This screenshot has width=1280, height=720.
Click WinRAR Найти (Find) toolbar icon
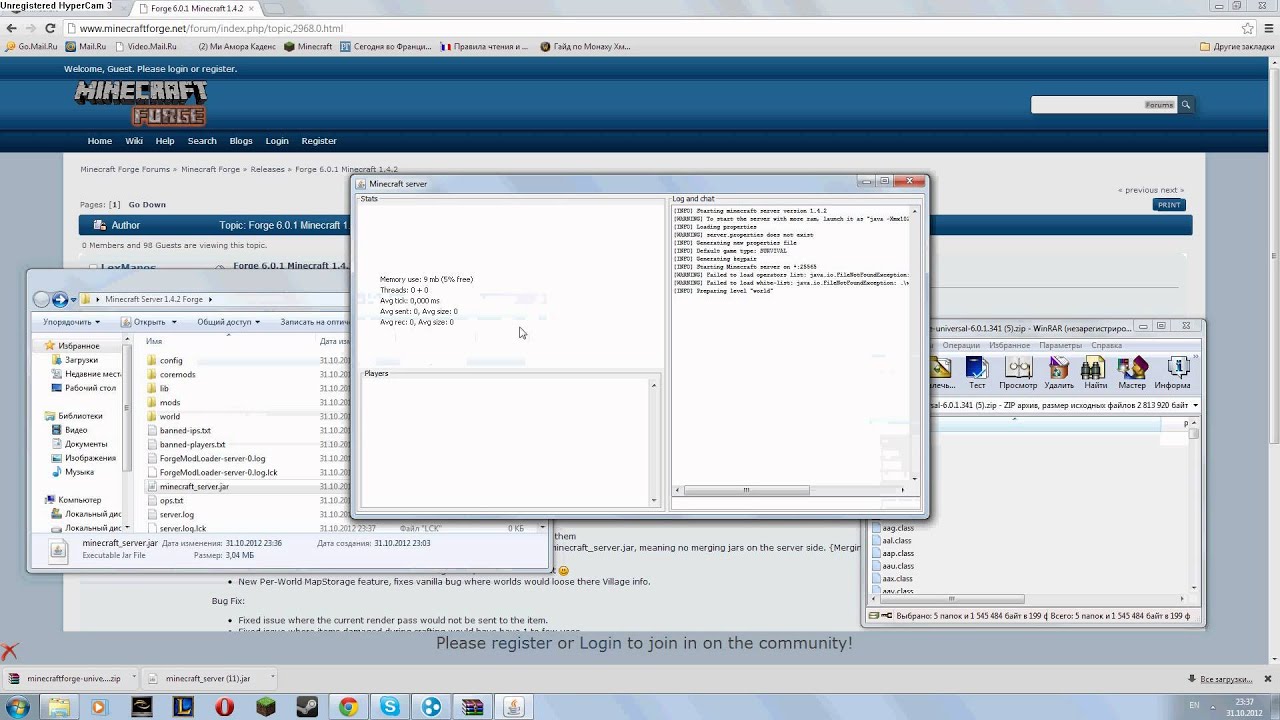(x=1095, y=372)
